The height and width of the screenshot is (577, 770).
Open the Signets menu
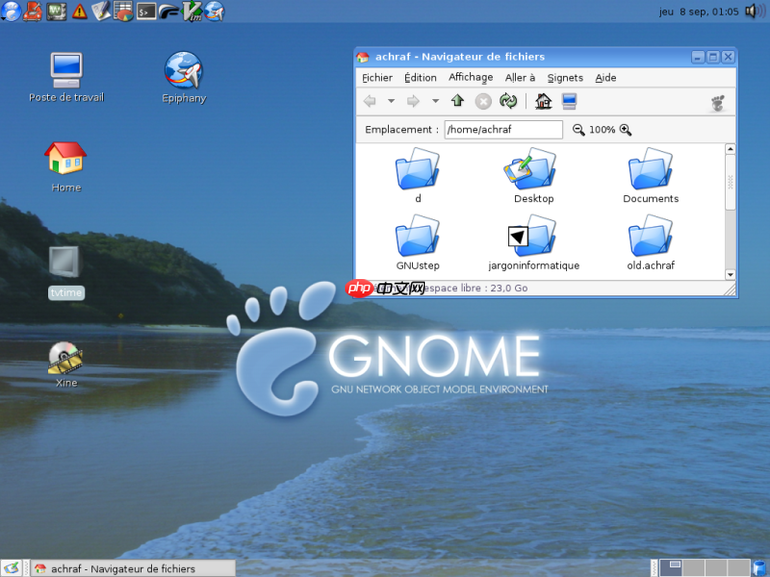tap(565, 77)
